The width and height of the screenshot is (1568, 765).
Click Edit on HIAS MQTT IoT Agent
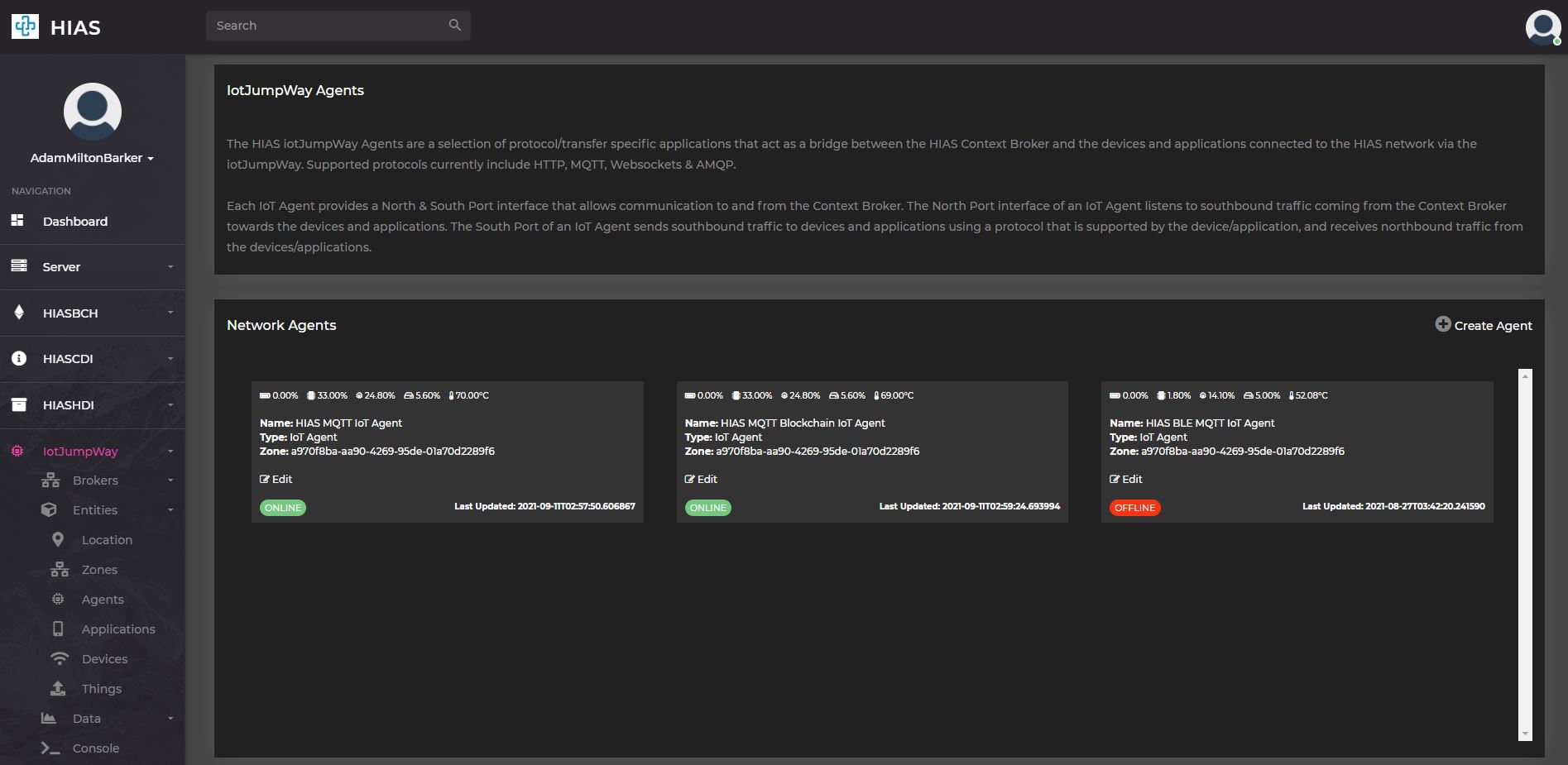(x=276, y=479)
